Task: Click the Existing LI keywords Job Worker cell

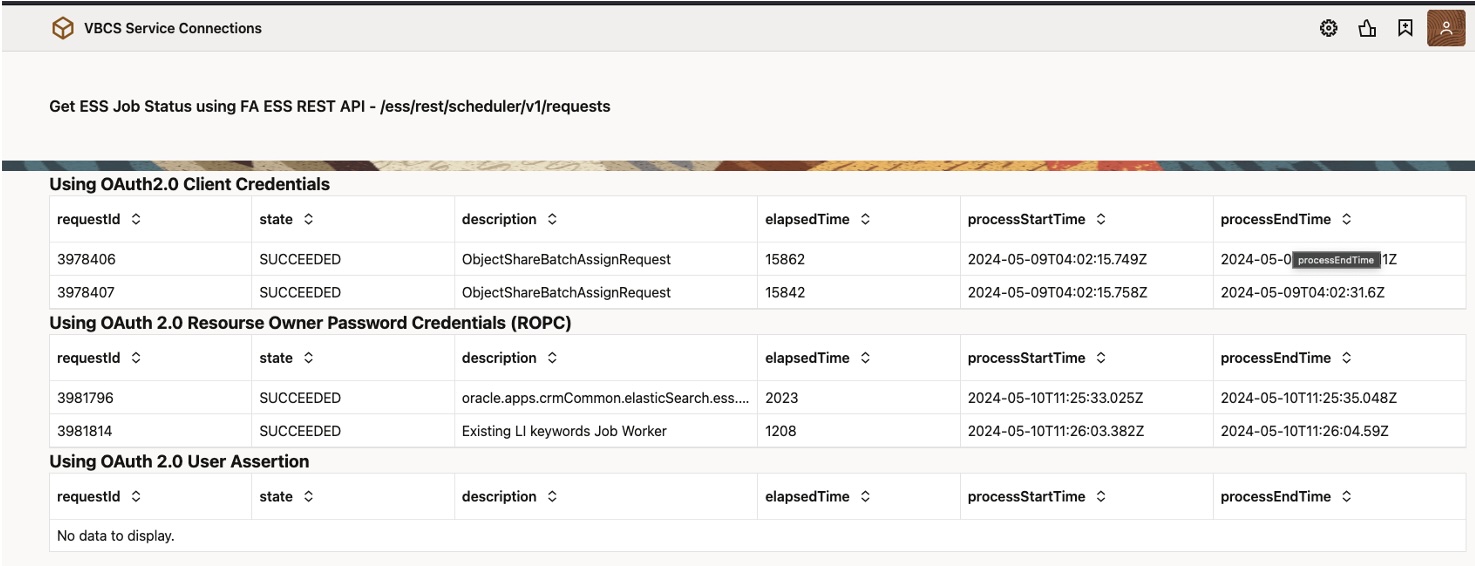Action: (x=564, y=432)
